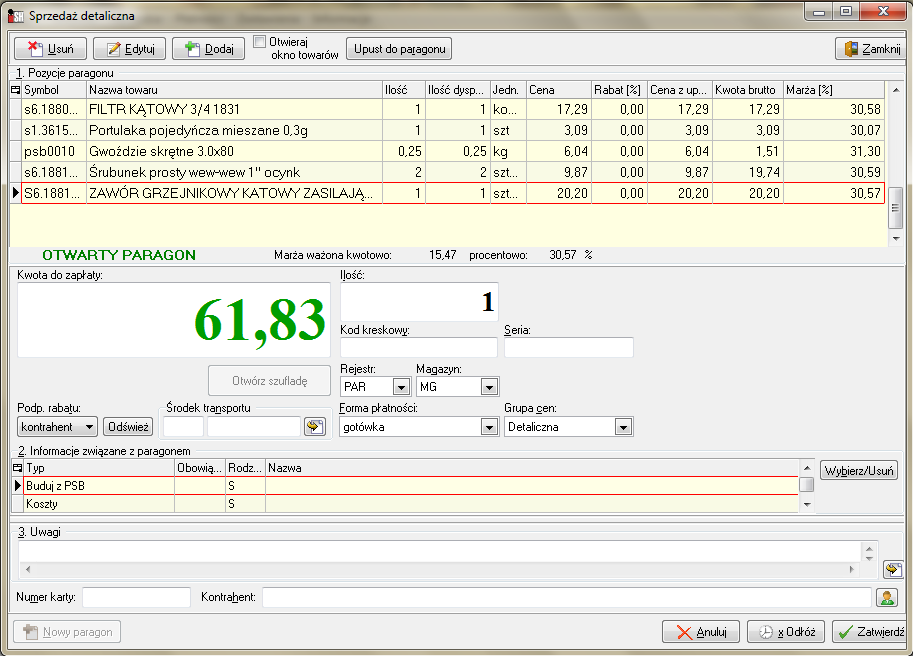Viewport: 913px width, 656px height.
Task: Click the Seria input field
Action: point(568,347)
